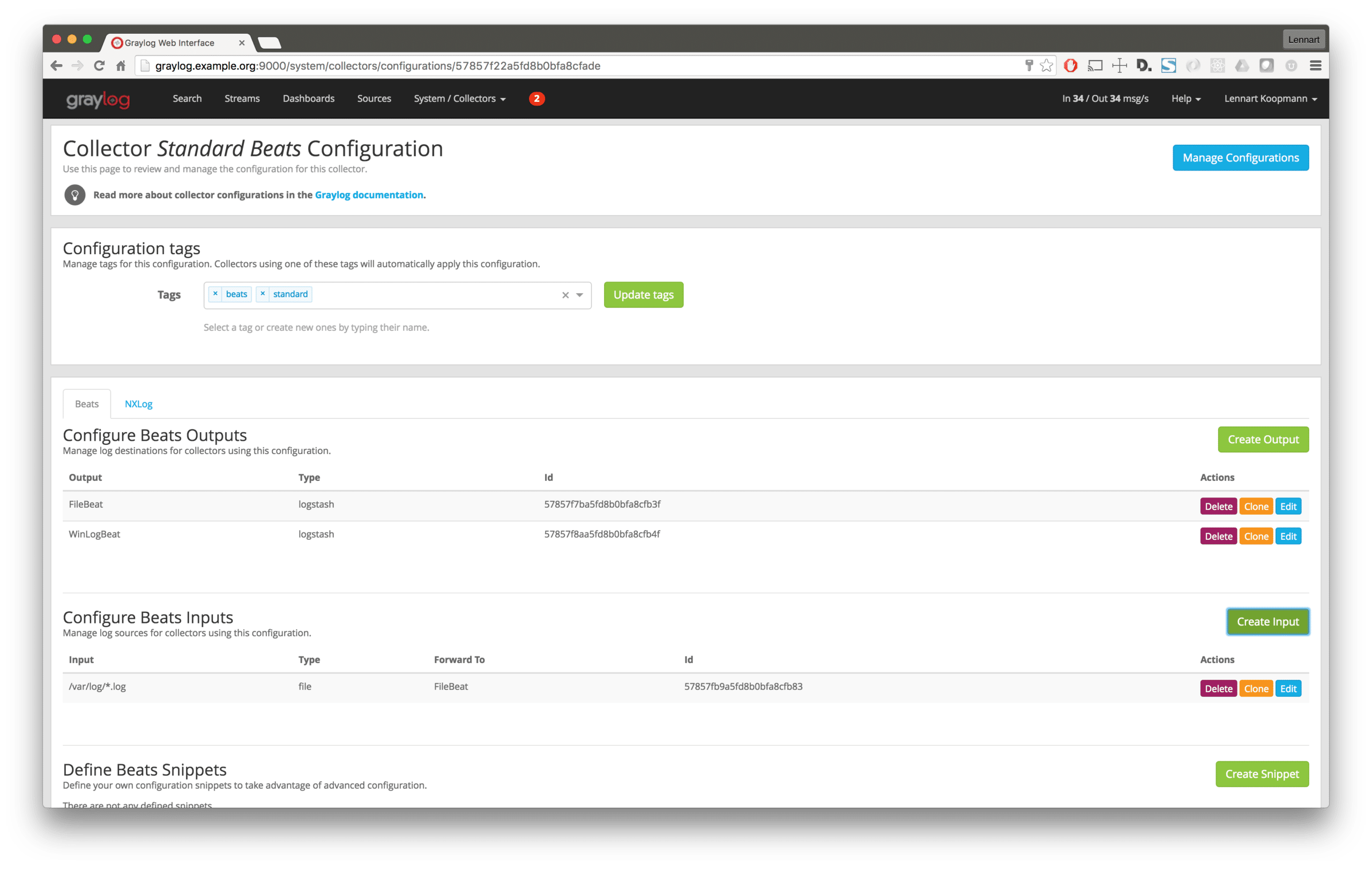Open the Graylog documentation link
The image size is (1372, 869).
pyautogui.click(x=369, y=195)
